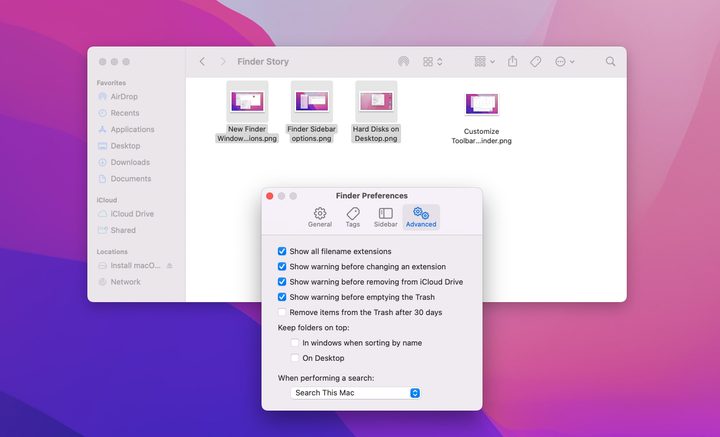Image resolution: width=720 pixels, height=437 pixels.
Task: Open the Tags preferences tab
Action: tap(353, 217)
